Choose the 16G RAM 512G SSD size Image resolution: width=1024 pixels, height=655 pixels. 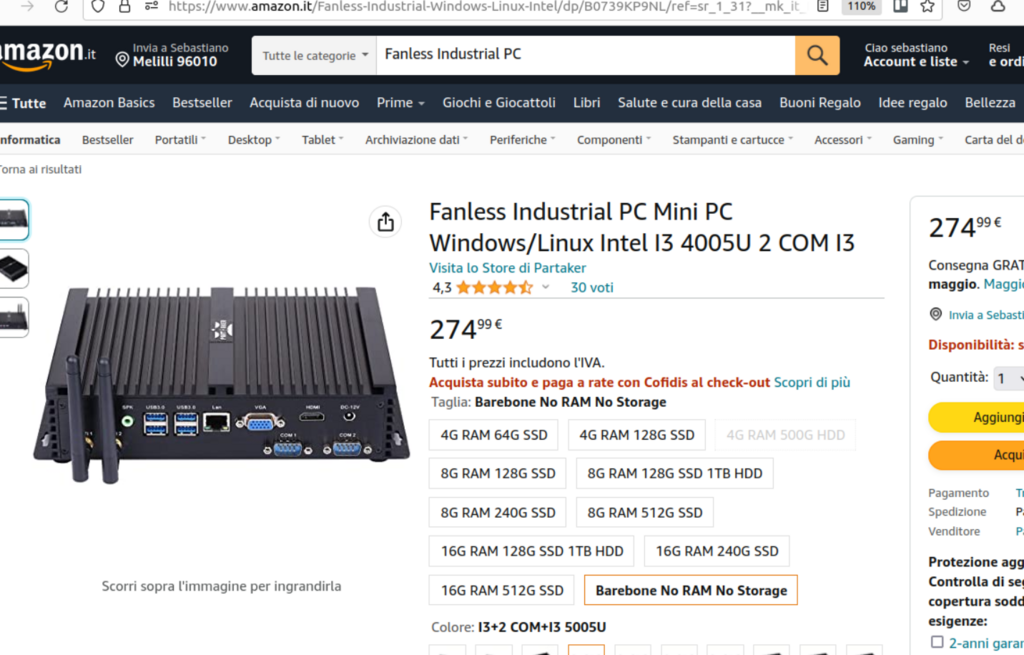tap(502, 591)
